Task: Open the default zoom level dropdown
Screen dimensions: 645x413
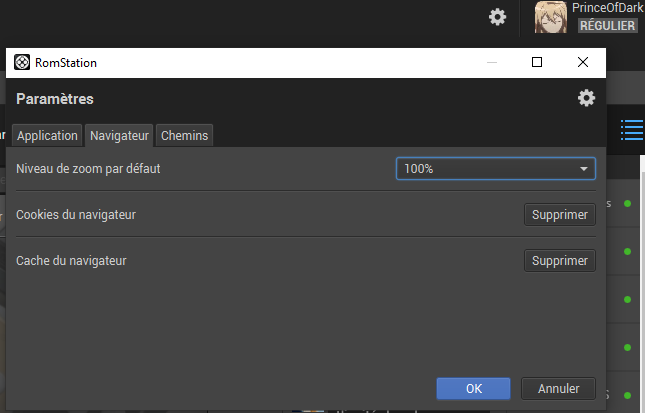Action: [x=495, y=169]
